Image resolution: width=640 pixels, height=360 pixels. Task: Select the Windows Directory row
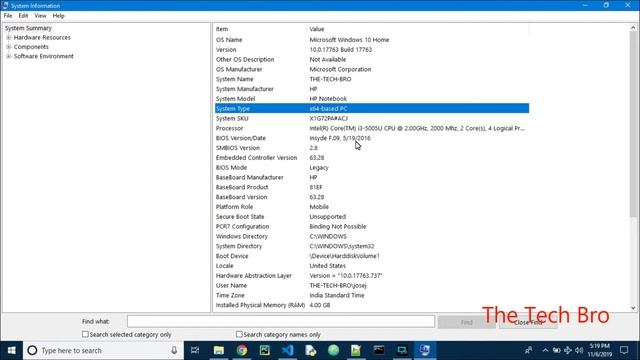pyautogui.click(x=372, y=236)
